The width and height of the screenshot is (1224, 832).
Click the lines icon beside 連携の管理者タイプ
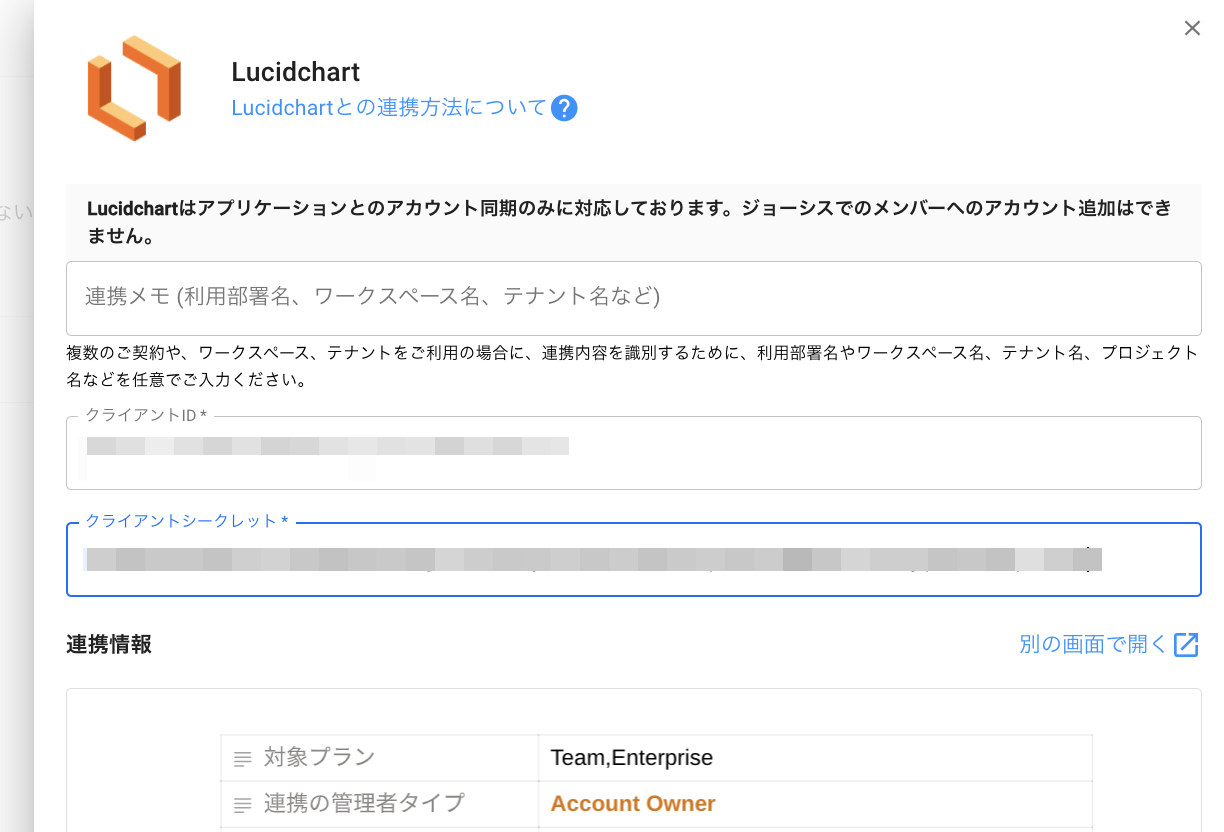pos(242,804)
